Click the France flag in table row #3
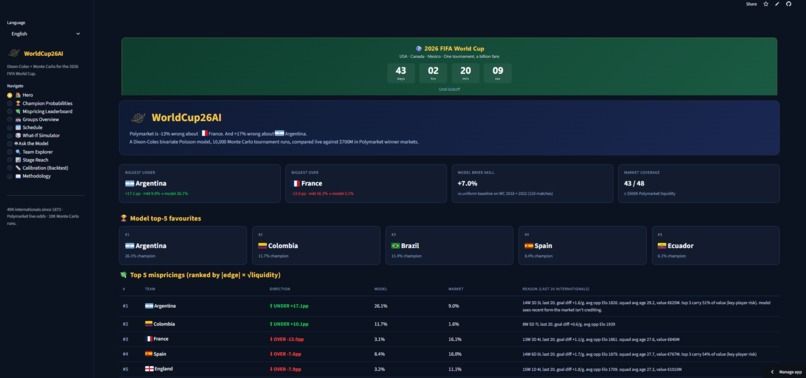Screen dimensions: 806x378 click(x=150, y=339)
